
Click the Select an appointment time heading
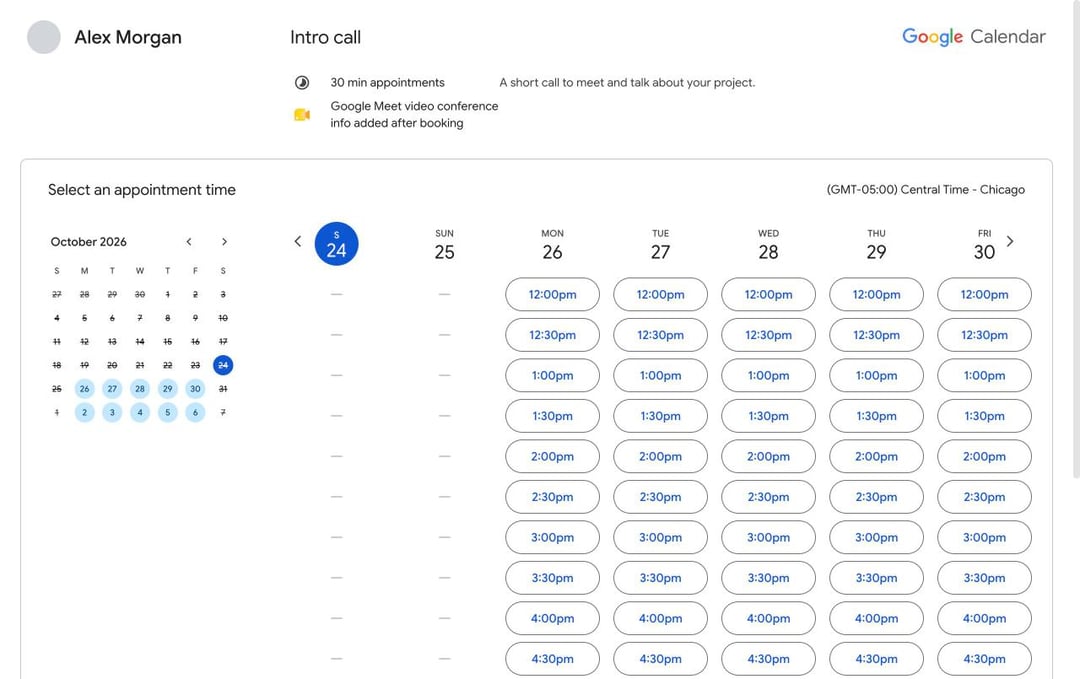pyautogui.click(x=142, y=190)
